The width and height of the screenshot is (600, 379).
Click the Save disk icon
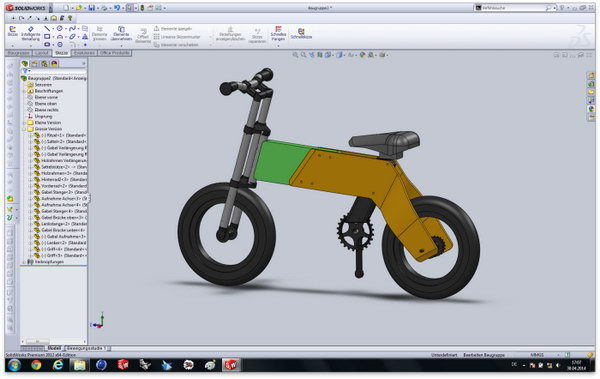click(x=91, y=8)
